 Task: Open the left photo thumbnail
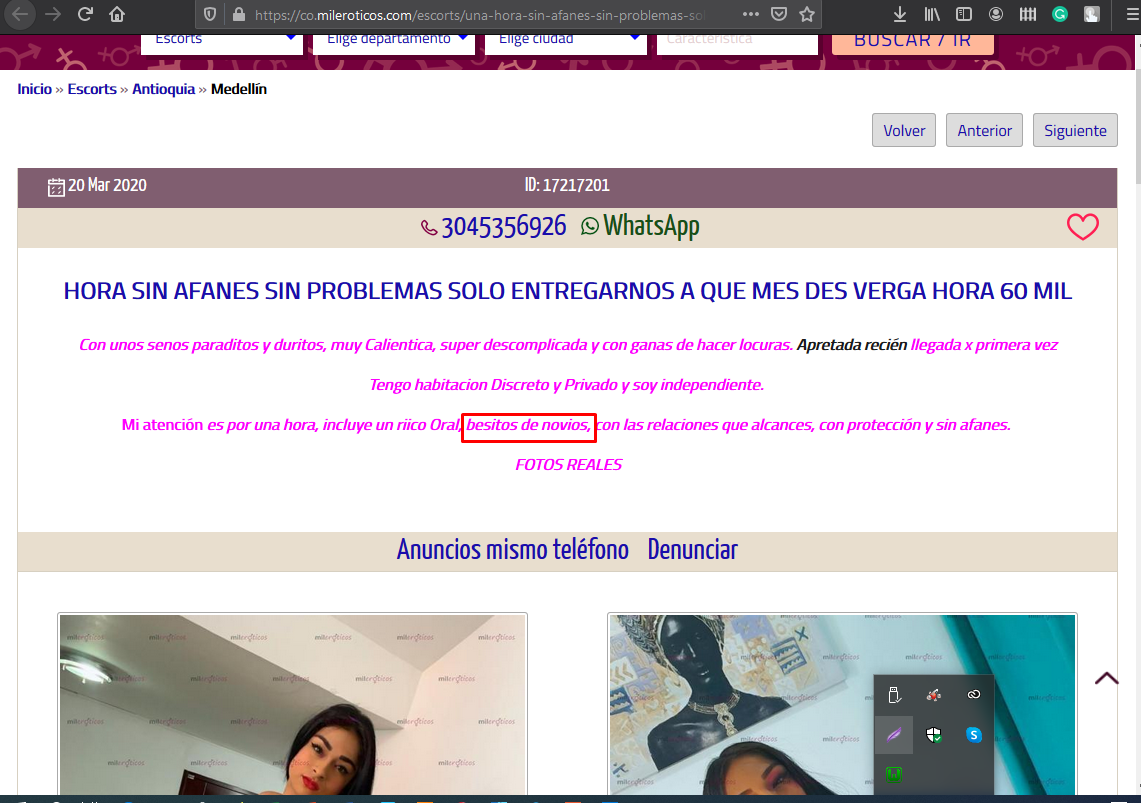pyautogui.click(x=293, y=704)
